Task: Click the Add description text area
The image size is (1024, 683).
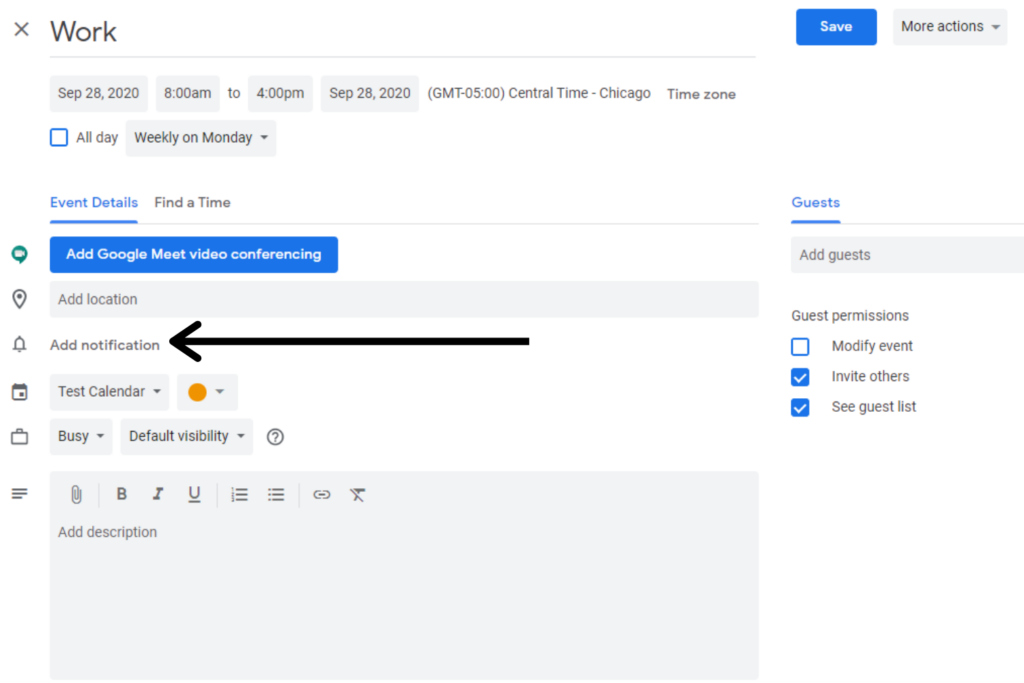Action: [404, 597]
